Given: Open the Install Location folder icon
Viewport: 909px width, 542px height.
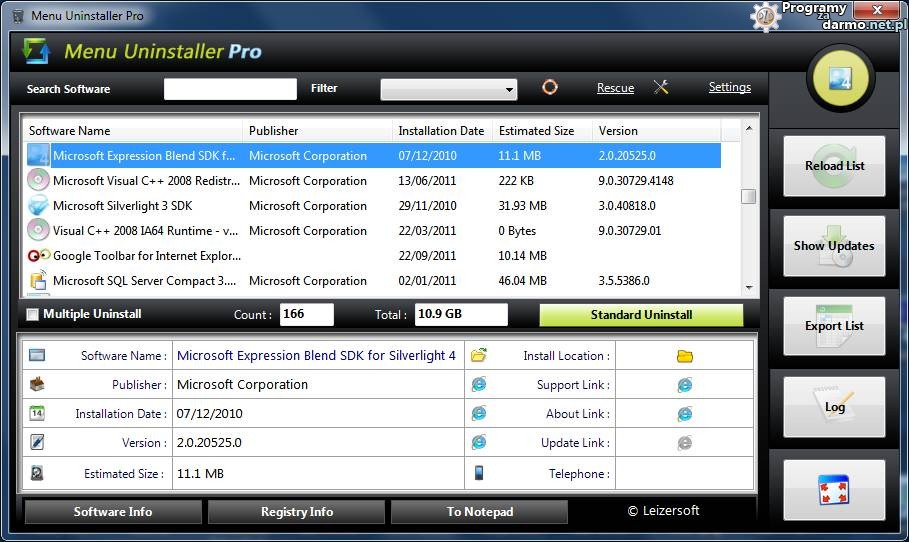Looking at the screenshot, I should pyautogui.click(x=684, y=356).
